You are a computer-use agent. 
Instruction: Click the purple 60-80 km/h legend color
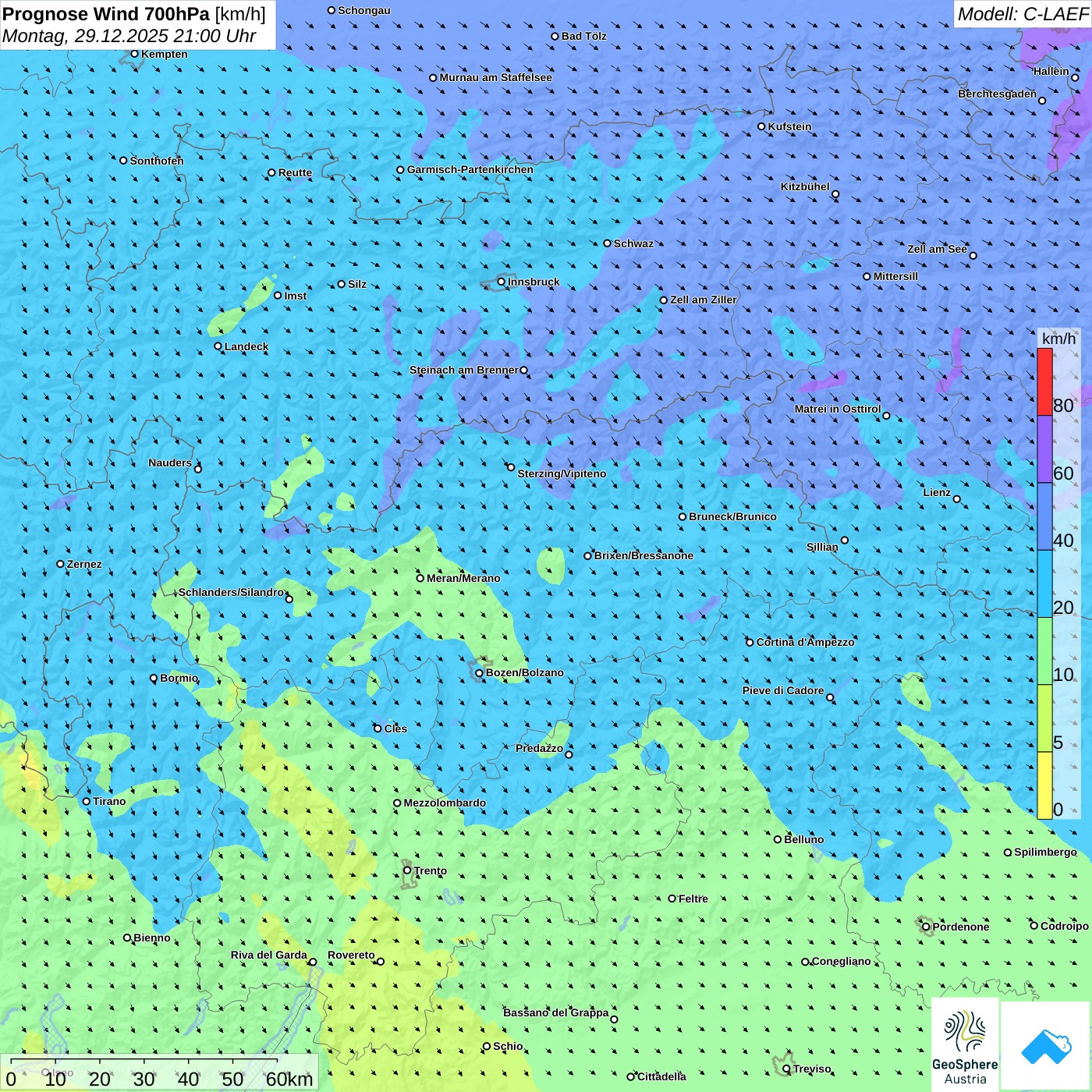pyautogui.click(x=1044, y=449)
